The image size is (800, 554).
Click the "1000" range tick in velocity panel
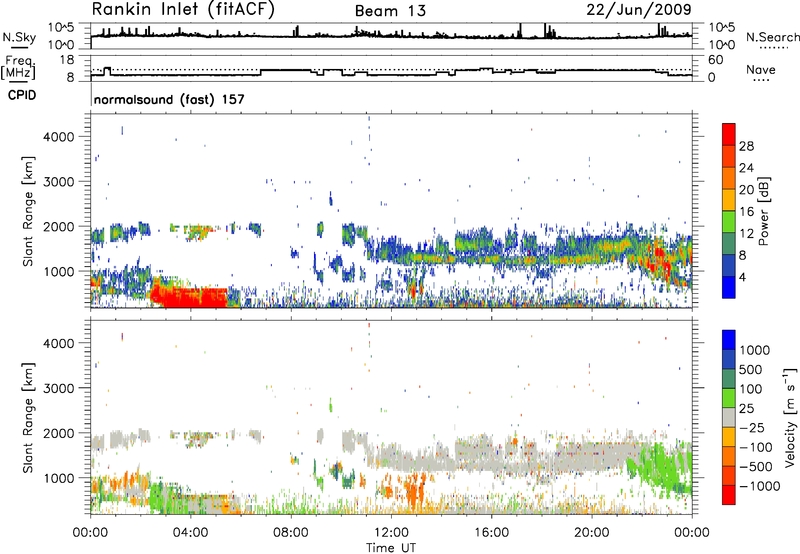pyautogui.click(x=59, y=478)
